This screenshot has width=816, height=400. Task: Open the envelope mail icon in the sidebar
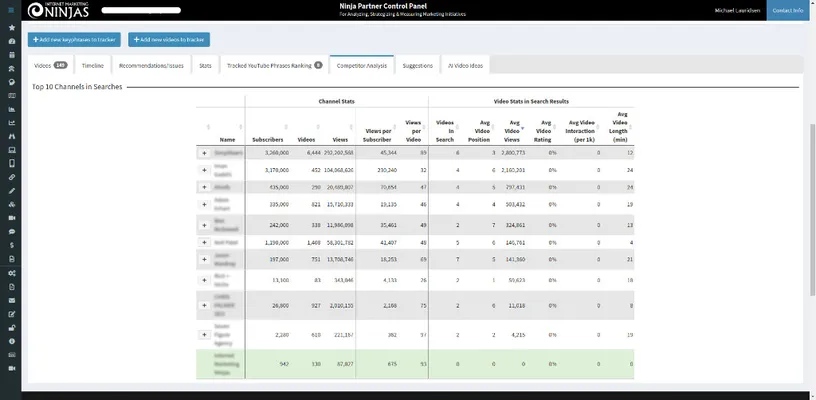11,300
